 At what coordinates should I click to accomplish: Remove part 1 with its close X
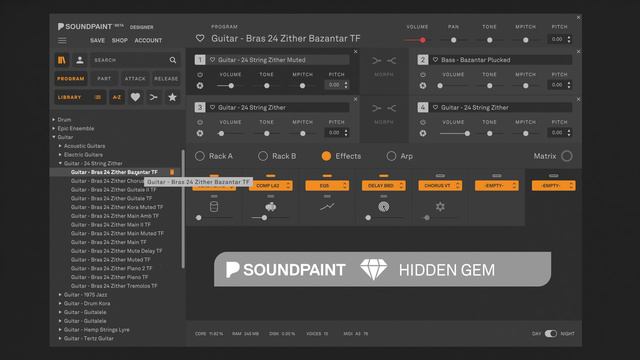click(356, 51)
